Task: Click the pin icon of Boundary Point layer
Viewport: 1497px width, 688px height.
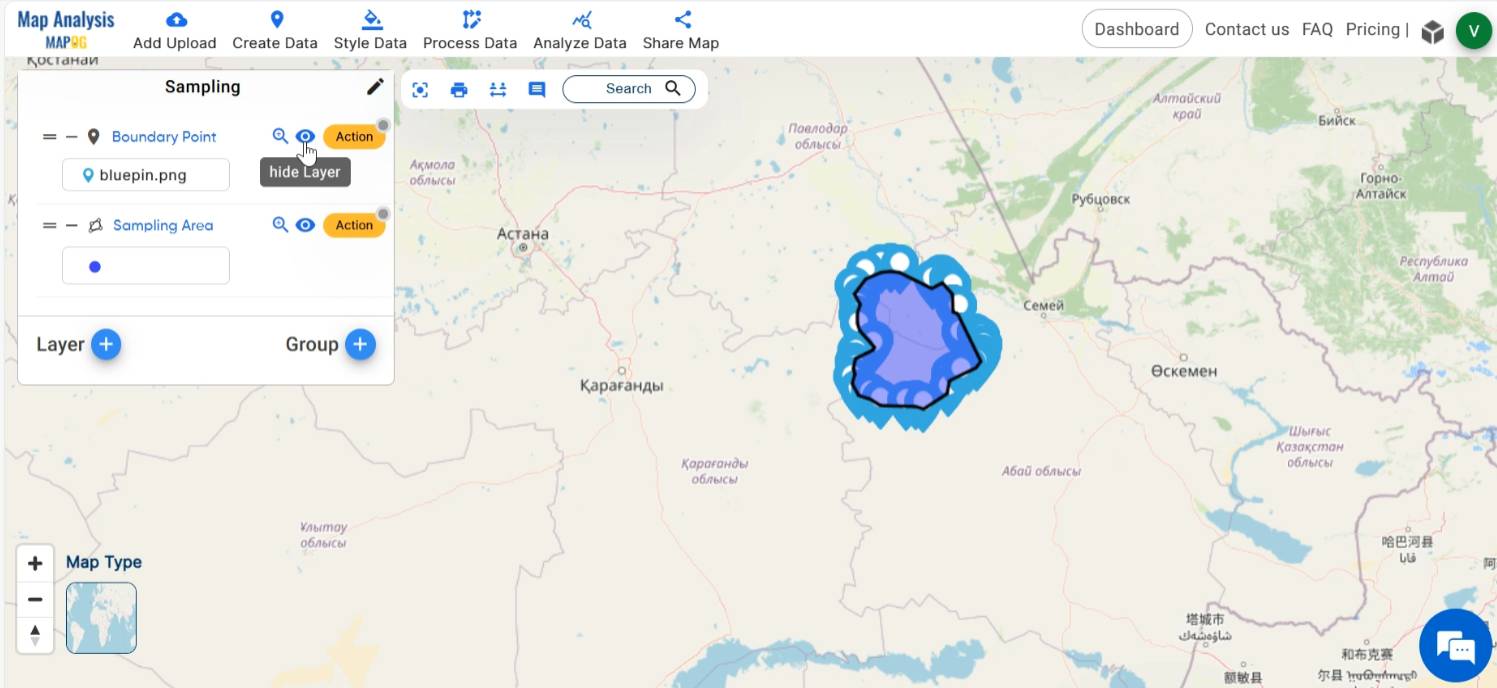Action: click(x=94, y=137)
